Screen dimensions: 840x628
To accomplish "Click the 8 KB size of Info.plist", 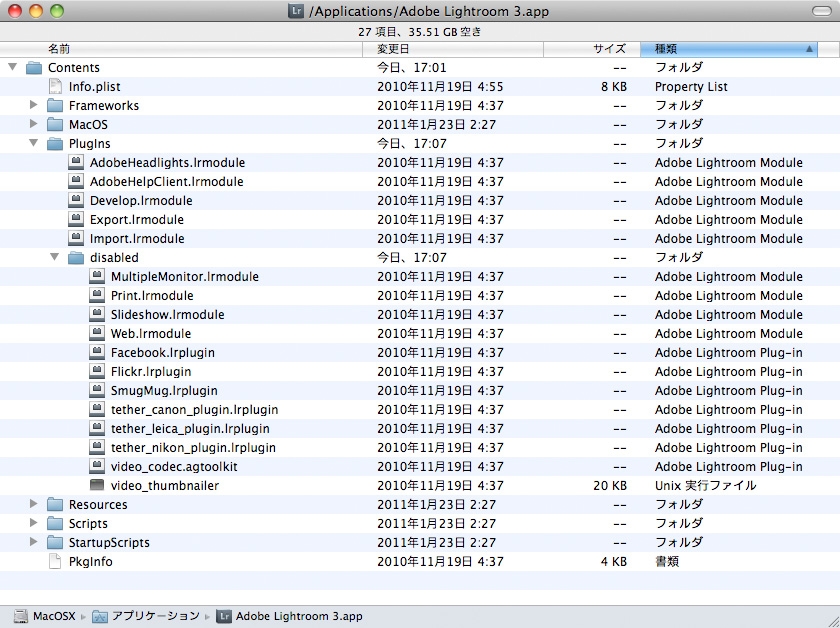I will (614, 87).
